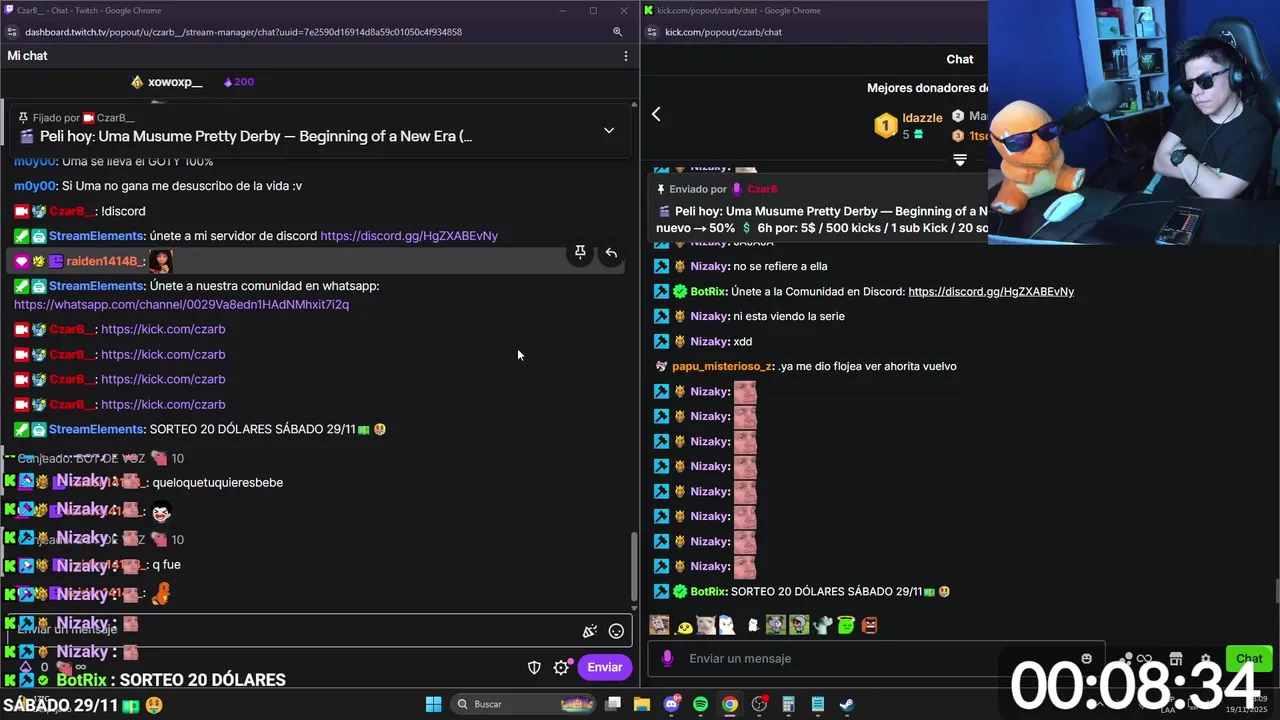Select the red angry face quick emote
This screenshot has width=1280, height=720.
tap(869, 625)
